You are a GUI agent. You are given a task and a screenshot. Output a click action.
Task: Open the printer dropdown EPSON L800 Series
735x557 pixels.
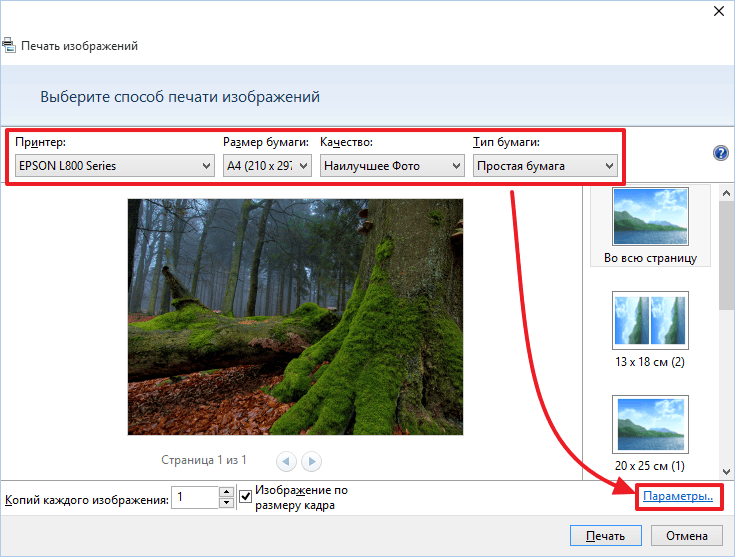[x=115, y=166]
